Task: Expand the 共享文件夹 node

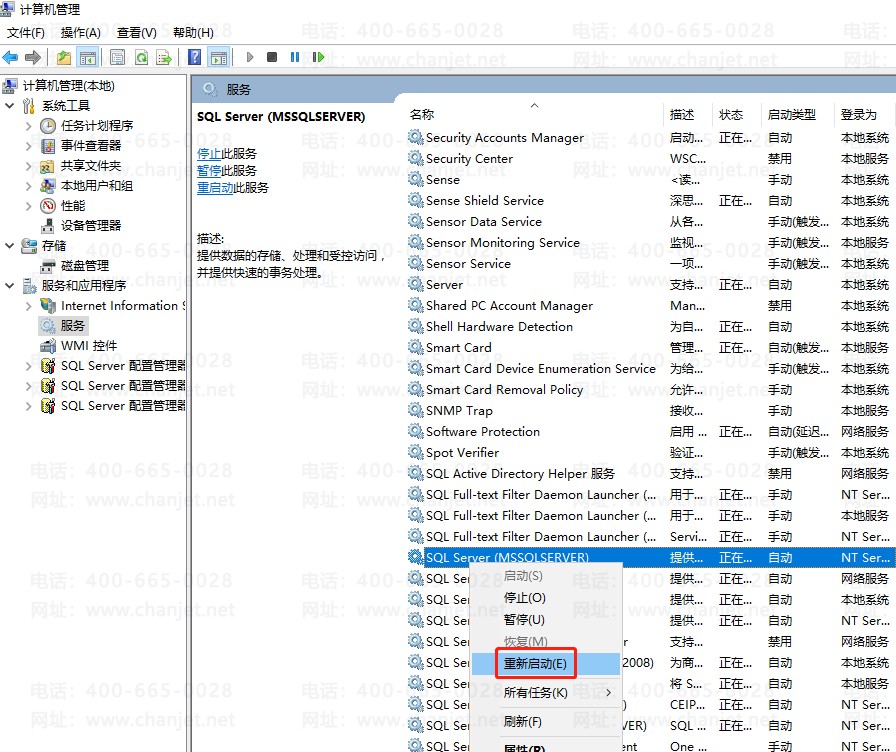Action: point(29,166)
